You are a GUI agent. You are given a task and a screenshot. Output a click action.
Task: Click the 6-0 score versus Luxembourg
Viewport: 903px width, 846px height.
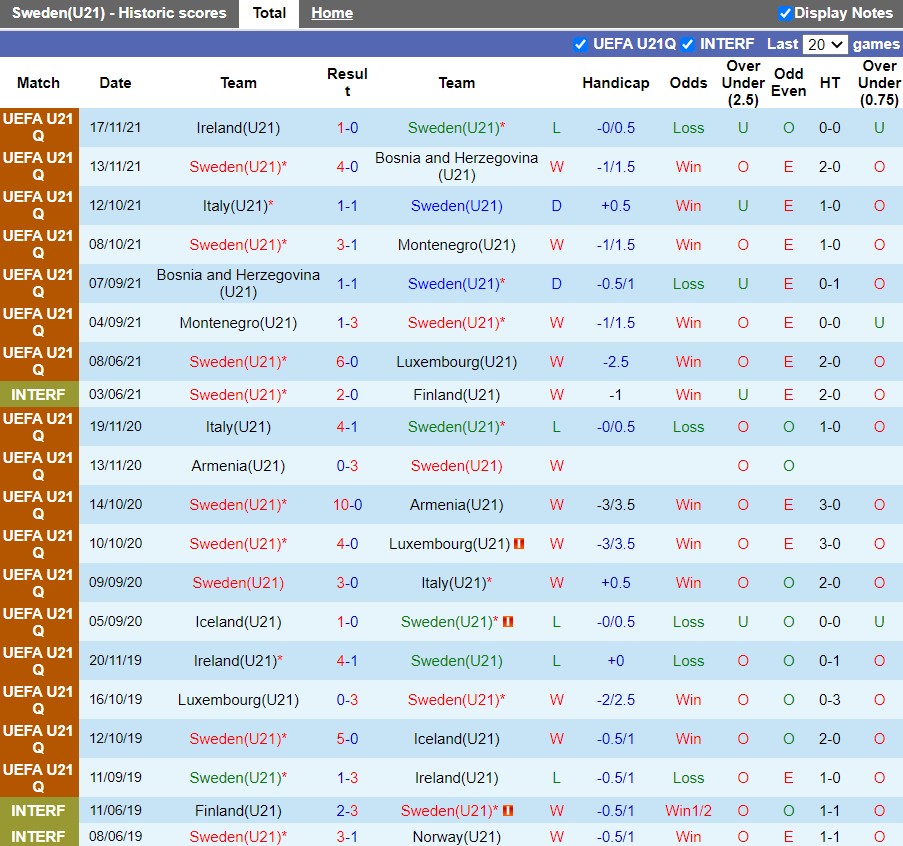click(347, 362)
